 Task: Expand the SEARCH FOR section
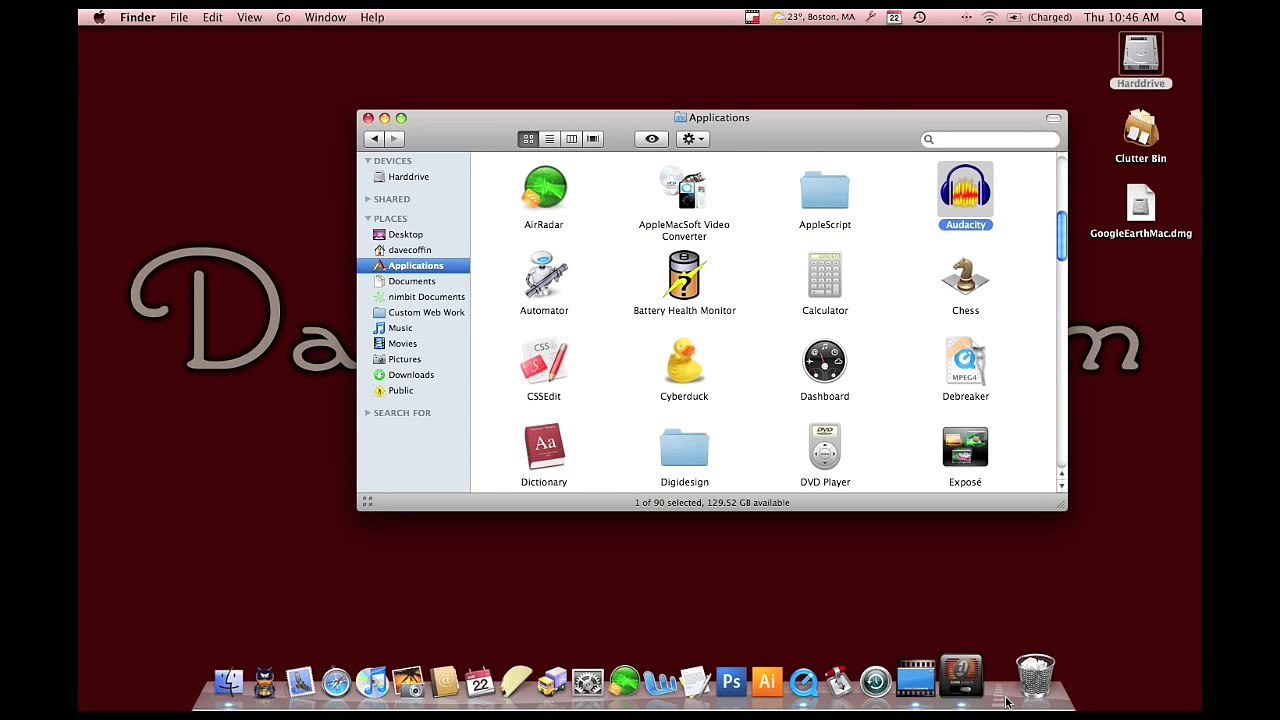tap(367, 413)
